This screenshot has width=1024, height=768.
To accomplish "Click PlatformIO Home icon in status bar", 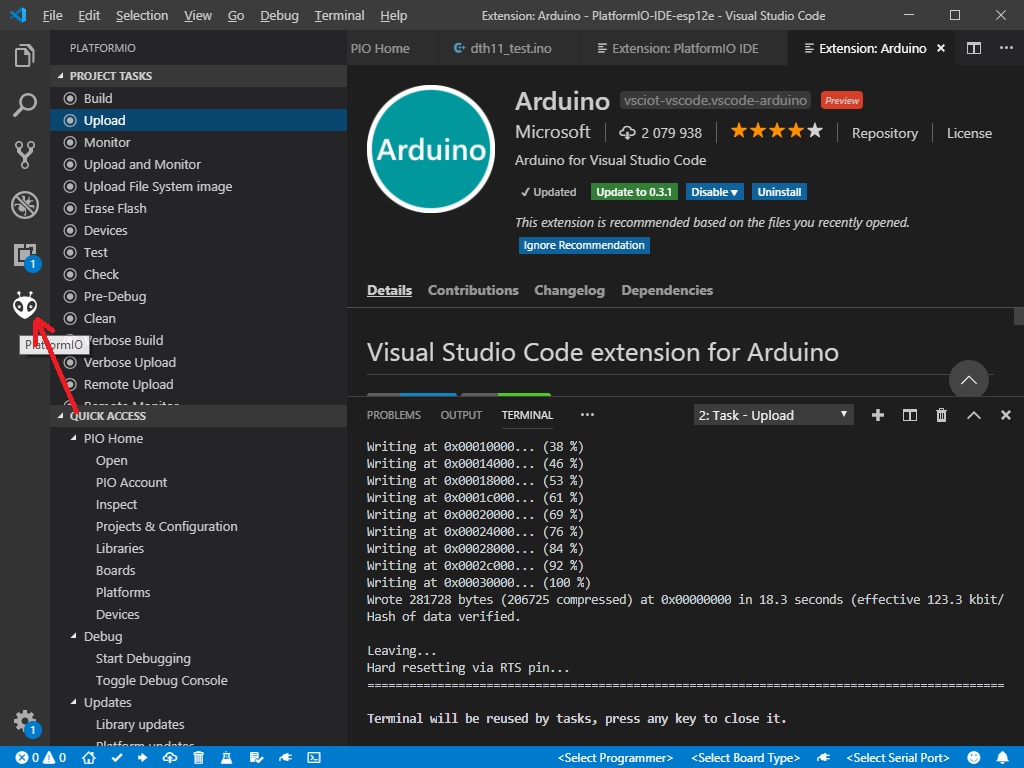I will coord(89,758).
